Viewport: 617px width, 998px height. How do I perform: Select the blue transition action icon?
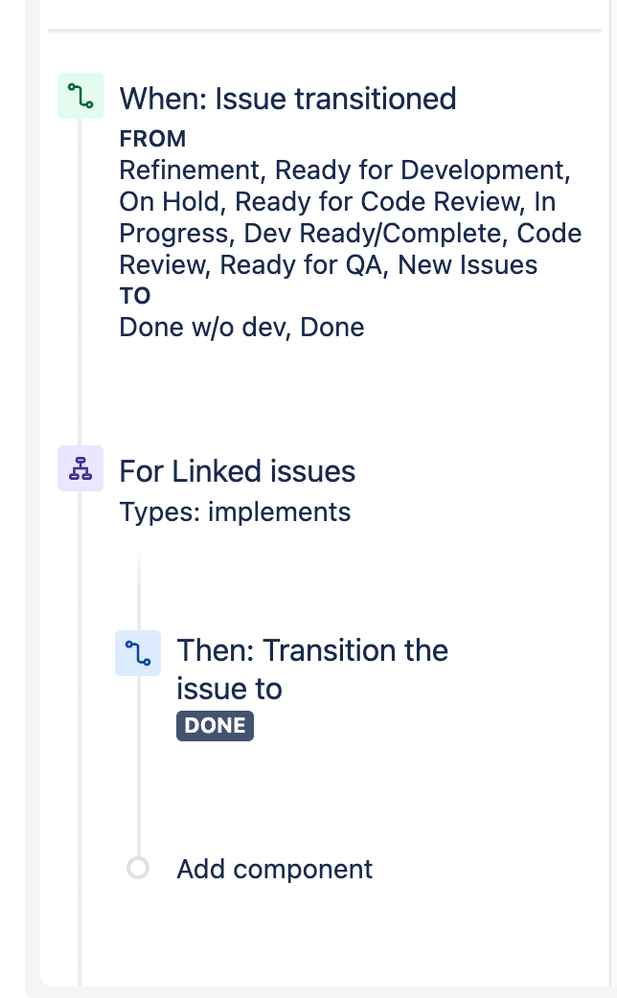coord(138,652)
